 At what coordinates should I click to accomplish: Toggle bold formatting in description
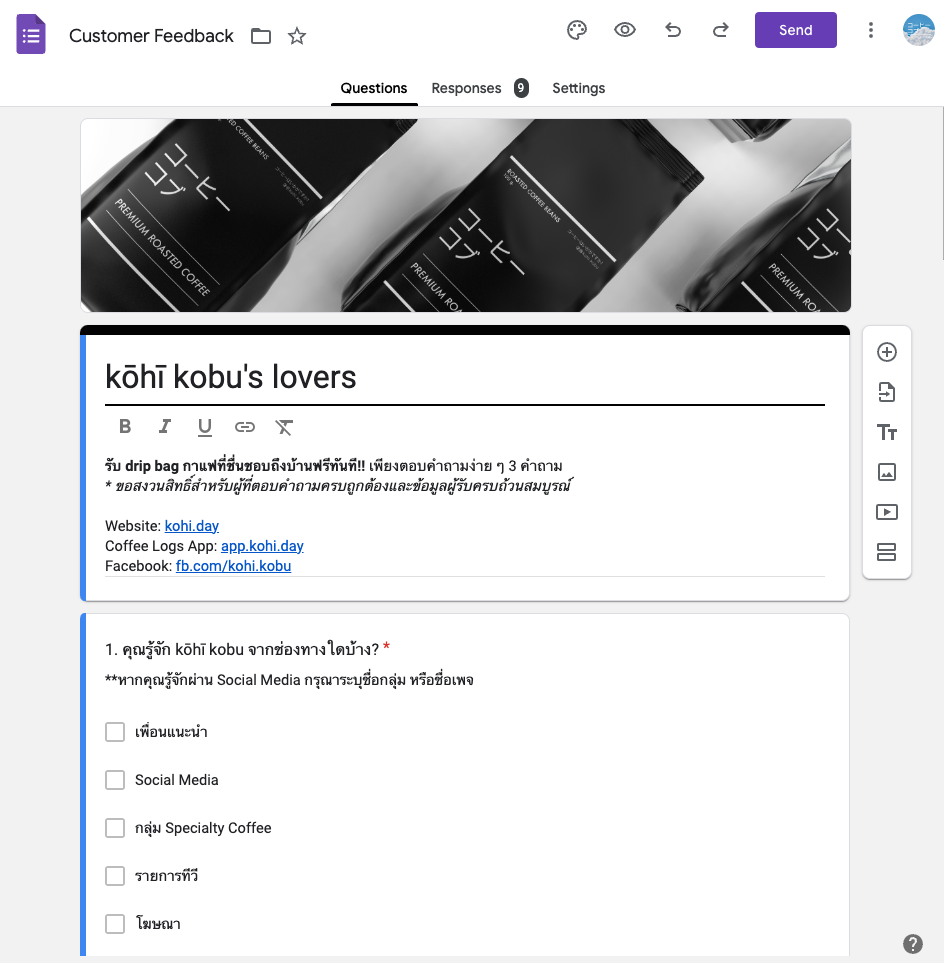[125, 427]
